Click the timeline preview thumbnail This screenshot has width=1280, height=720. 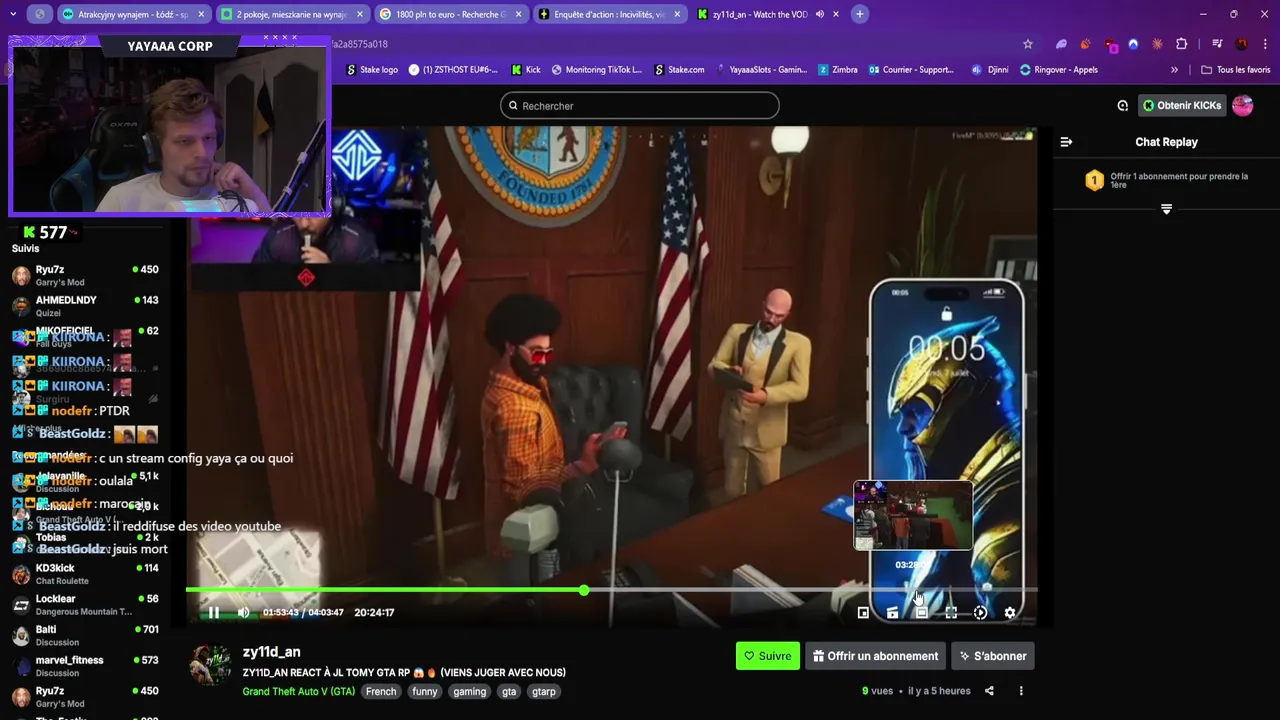(x=913, y=516)
